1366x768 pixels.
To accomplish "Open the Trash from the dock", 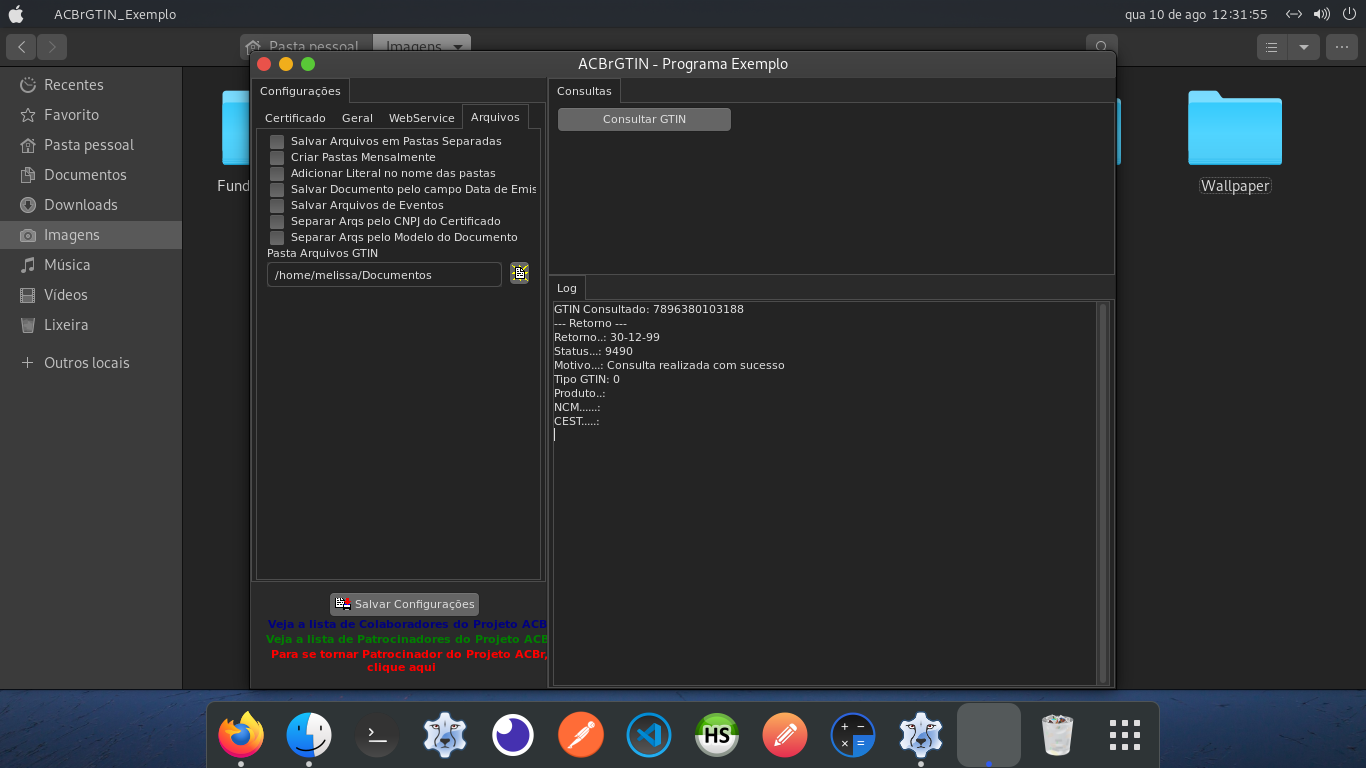I will tap(1057, 736).
